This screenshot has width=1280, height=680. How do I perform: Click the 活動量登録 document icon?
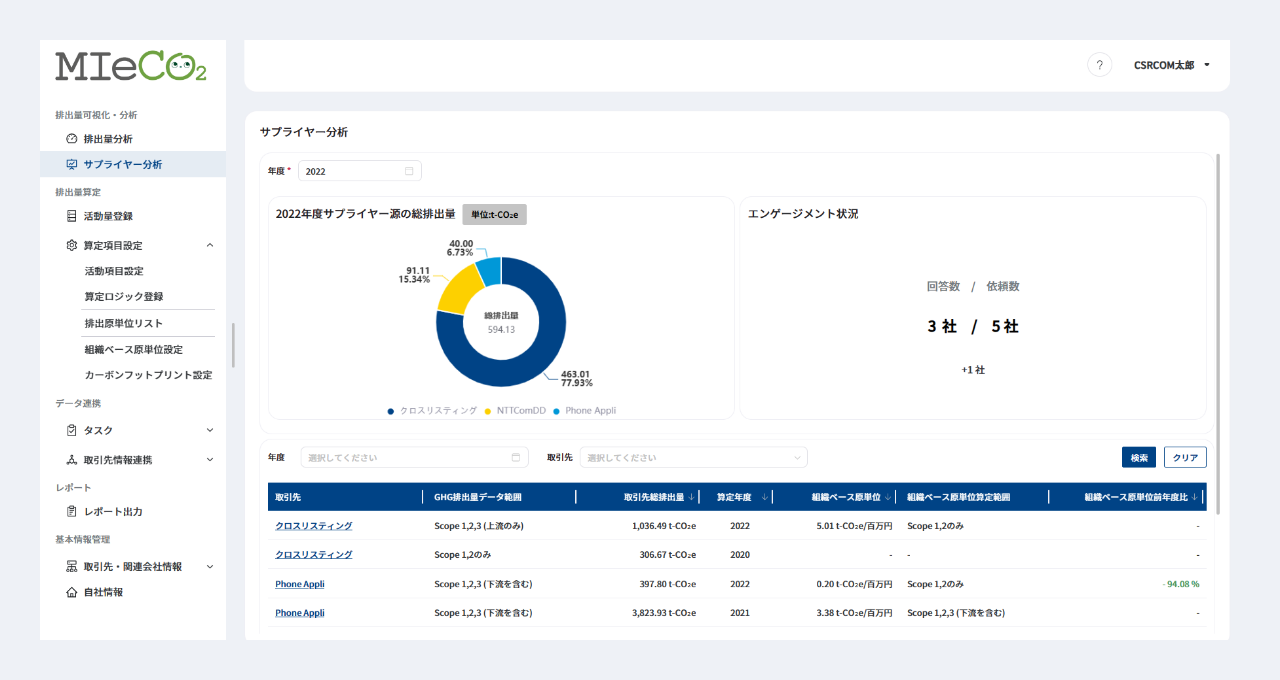[x=71, y=216]
